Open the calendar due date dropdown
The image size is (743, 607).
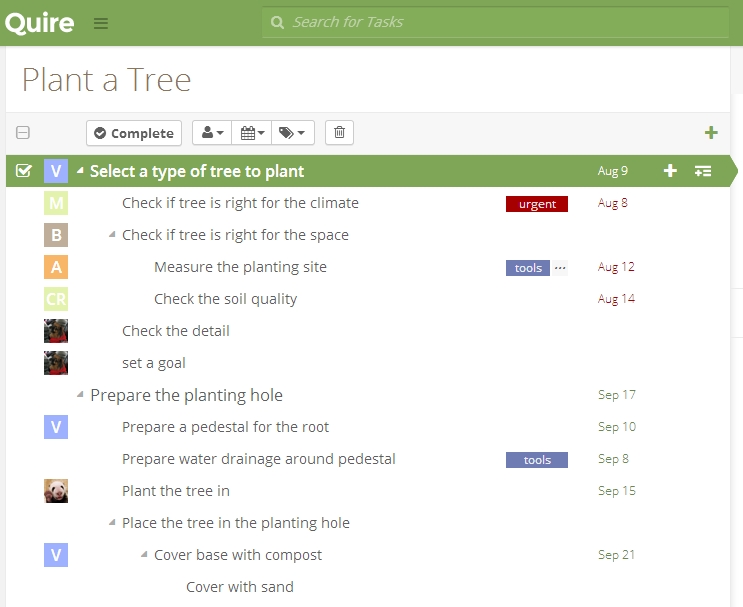coord(252,133)
